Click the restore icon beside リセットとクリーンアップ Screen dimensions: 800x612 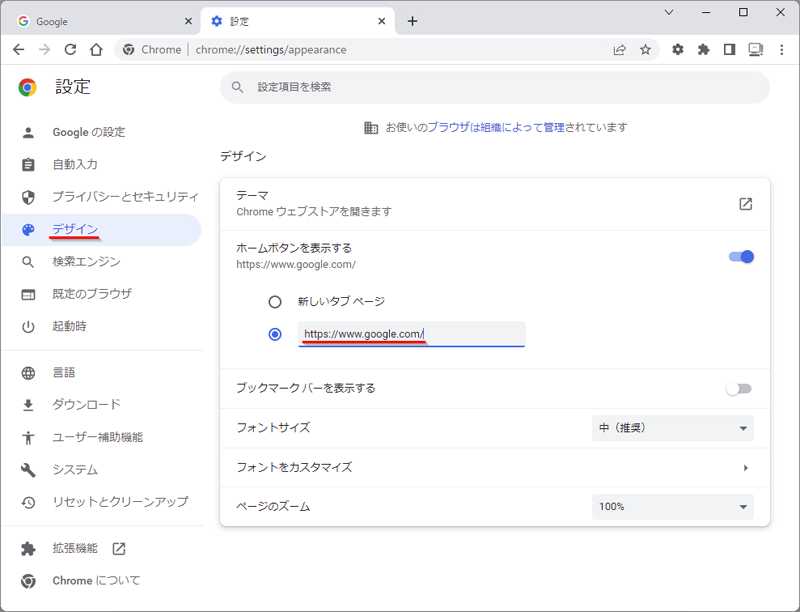28,502
